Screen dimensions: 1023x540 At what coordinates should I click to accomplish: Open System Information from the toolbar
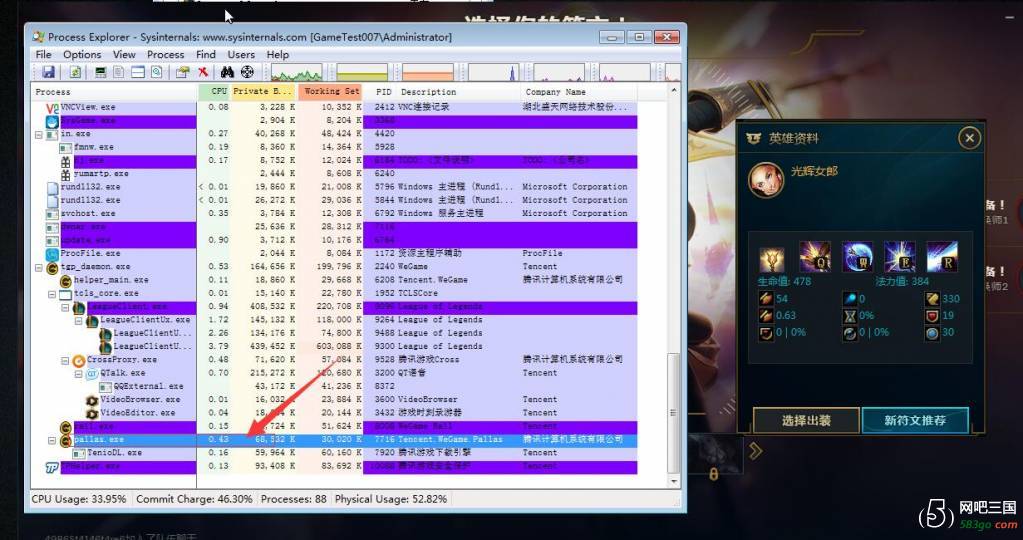[100, 72]
